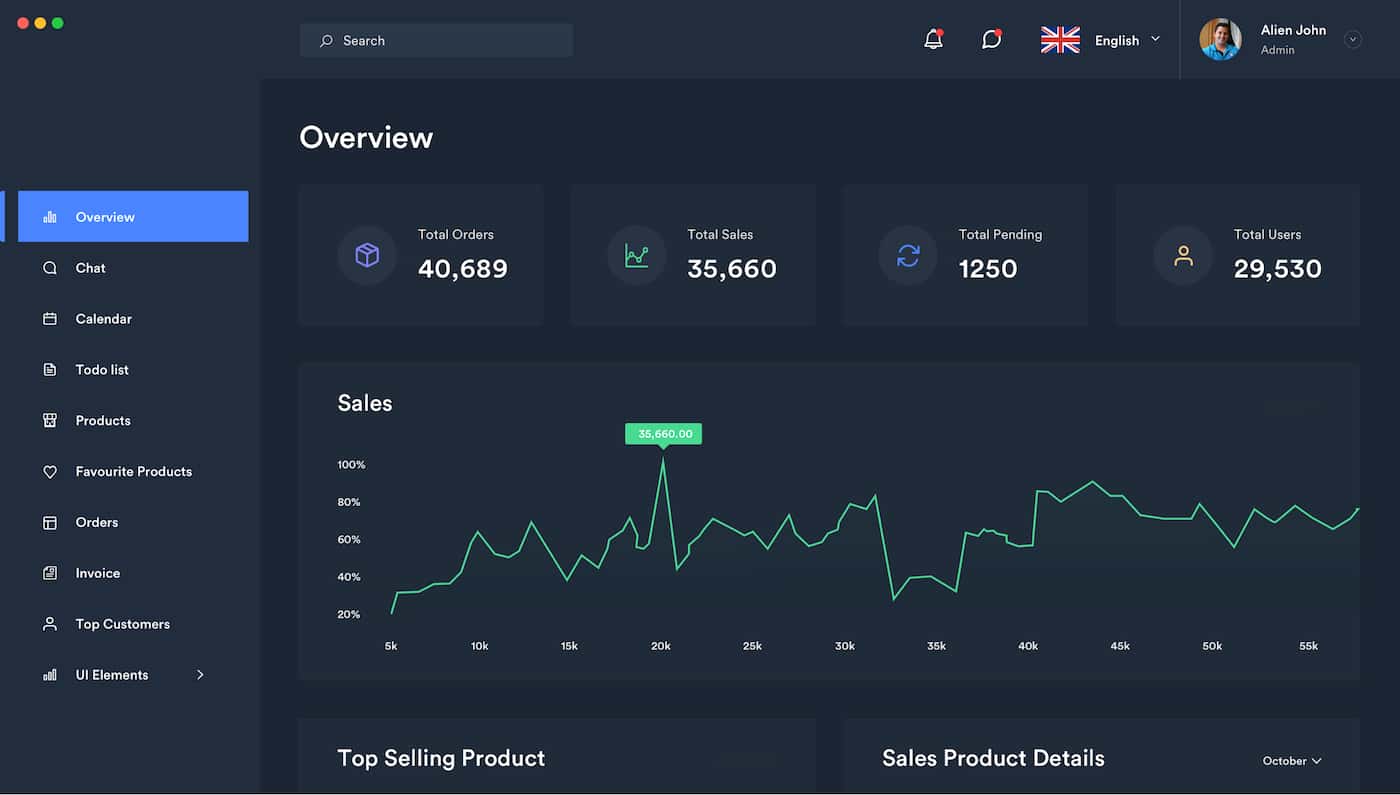Click the heart icon for Favourite Products
The width and height of the screenshot is (1400, 795).
pyautogui.click(x=50, y=472)
